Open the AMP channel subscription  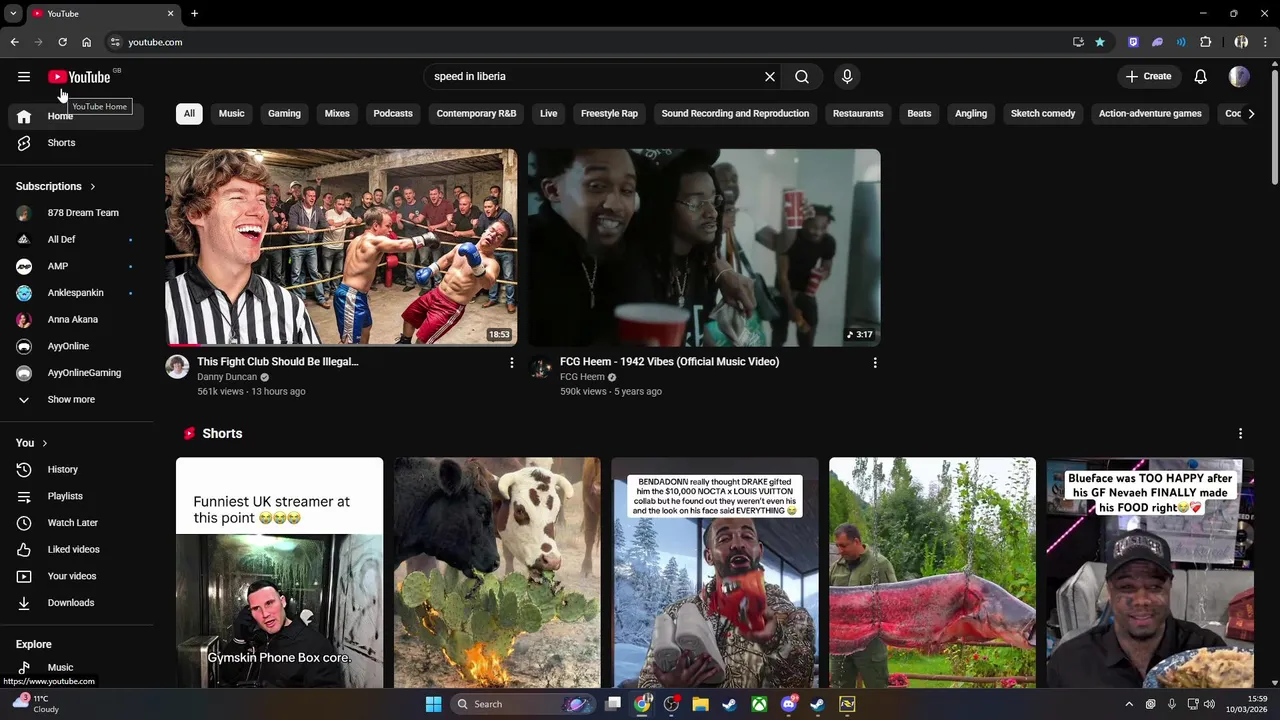coord(77,266)
